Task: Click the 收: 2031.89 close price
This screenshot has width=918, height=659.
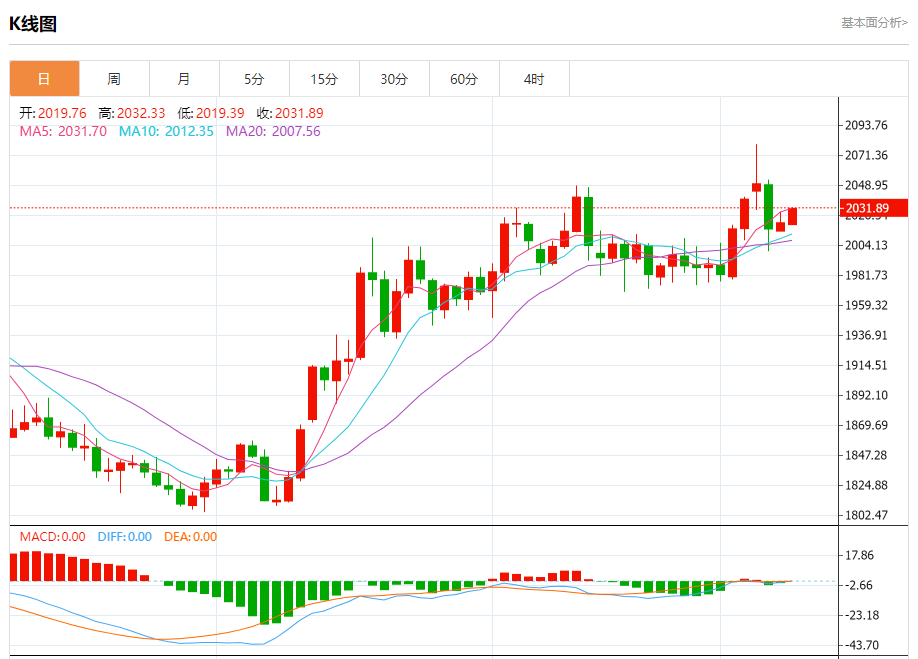Action: click(x=290, y=113)
